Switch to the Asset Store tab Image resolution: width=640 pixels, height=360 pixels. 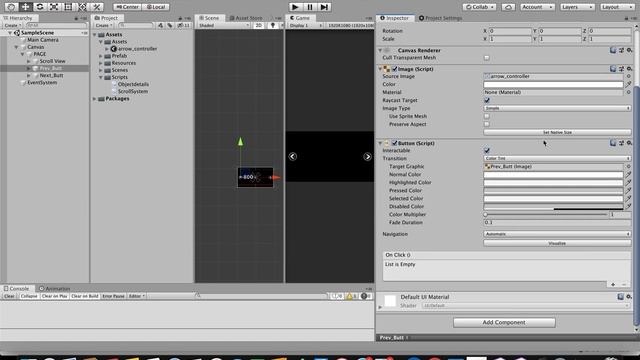coord(246,18)
